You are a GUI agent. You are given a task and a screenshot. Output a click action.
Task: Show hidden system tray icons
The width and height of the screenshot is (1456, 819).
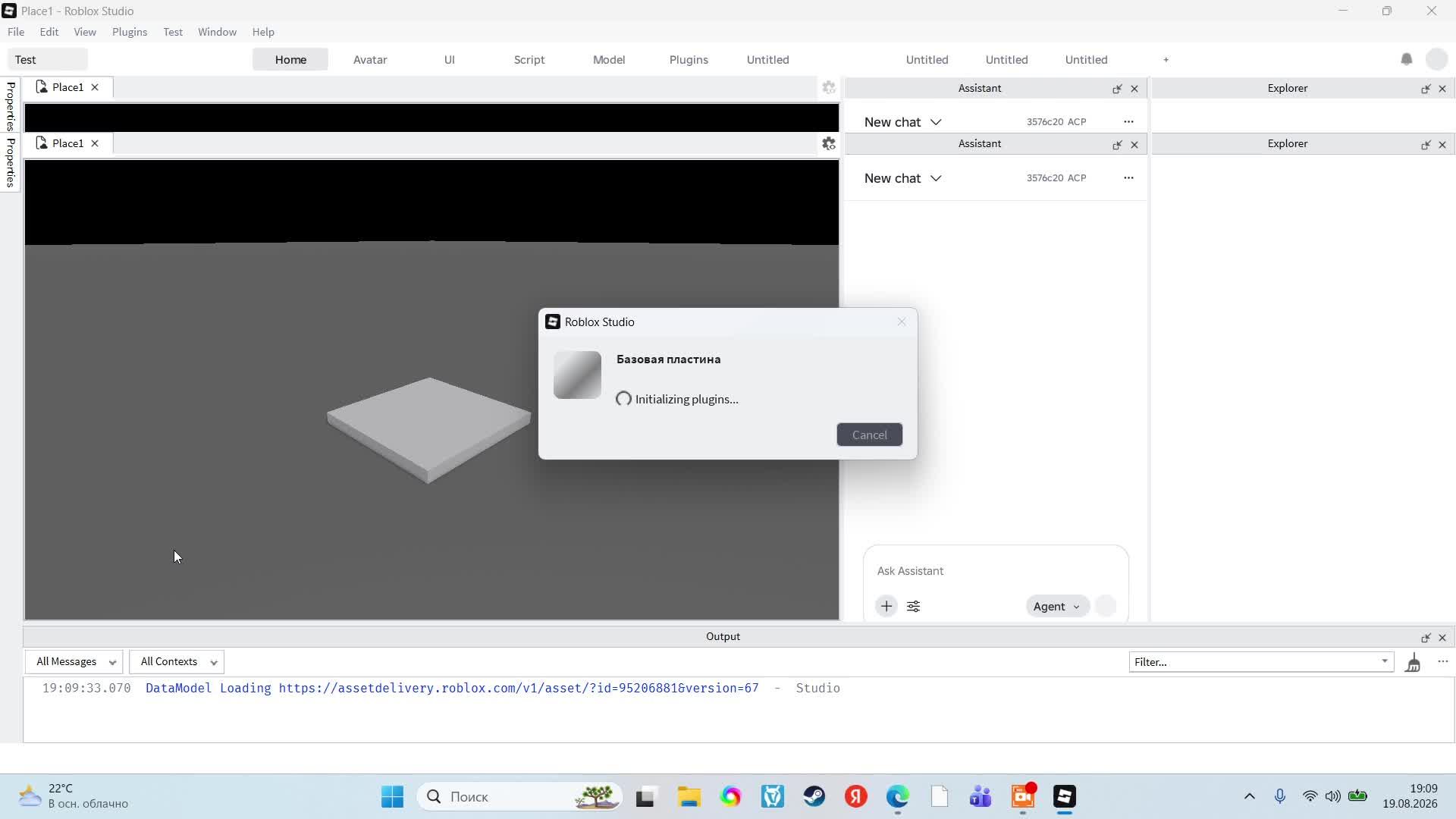1250,796
